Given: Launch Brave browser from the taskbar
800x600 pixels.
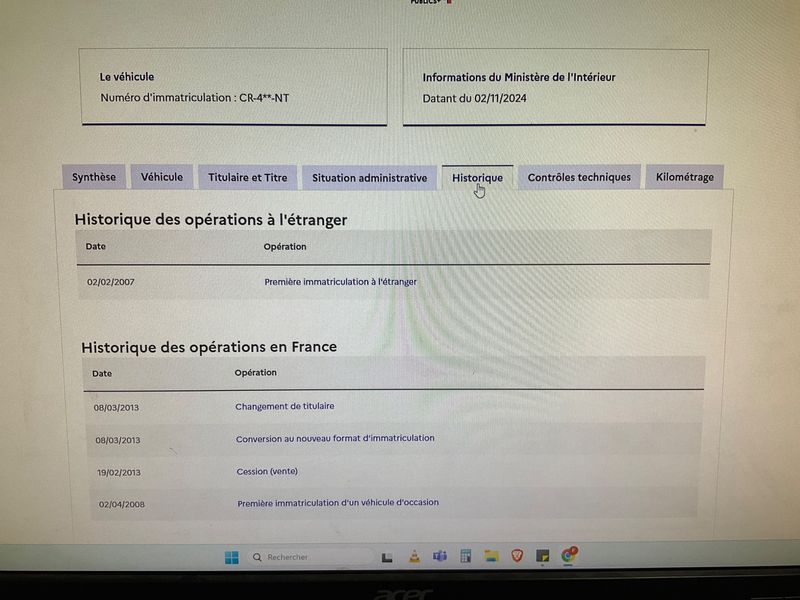Looking at the screenshot, I should (517, 555).
